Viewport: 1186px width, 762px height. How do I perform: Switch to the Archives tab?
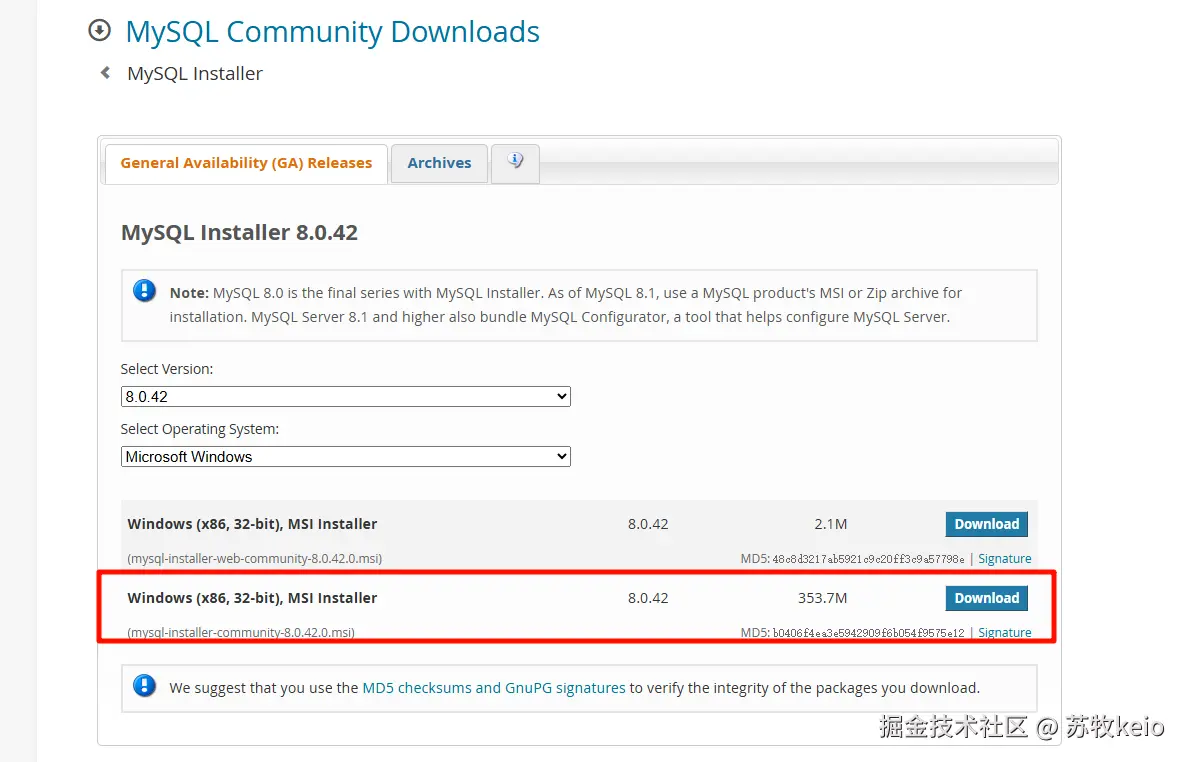(x=439, y=163)
